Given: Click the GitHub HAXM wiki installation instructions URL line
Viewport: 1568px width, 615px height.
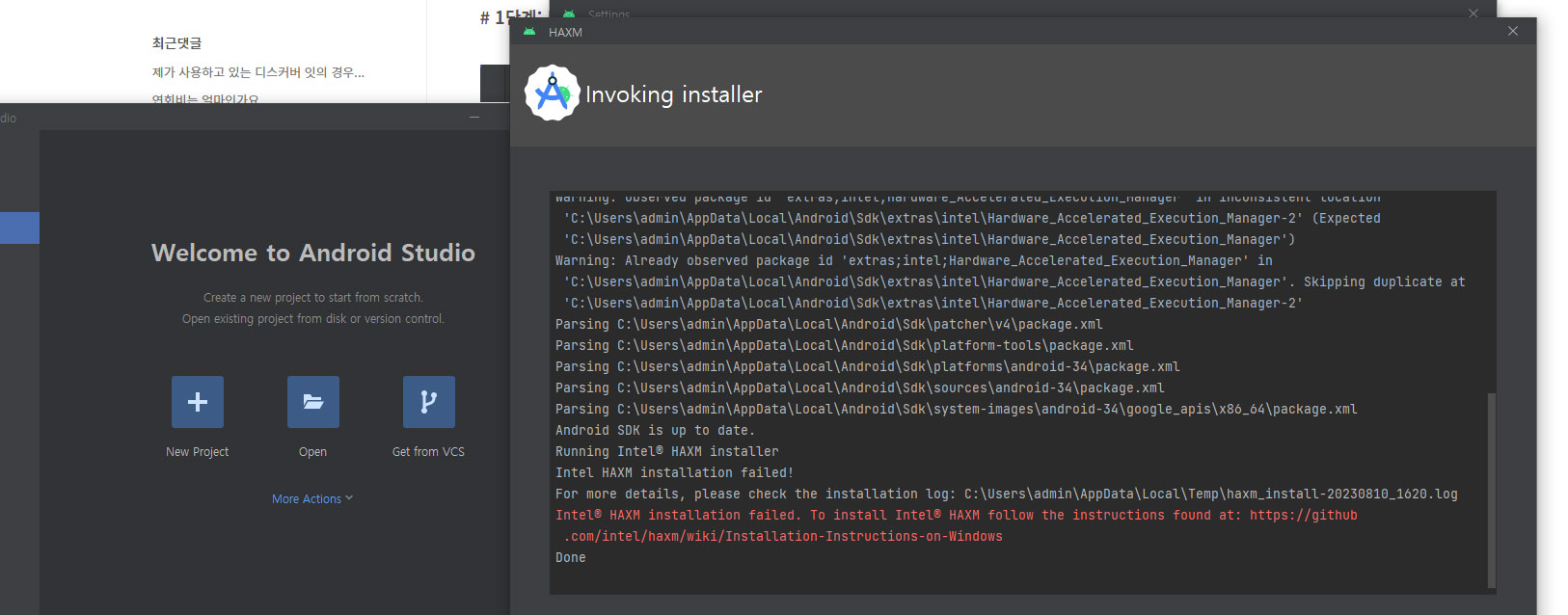Looking at the screenshot, I should click(782, 536).
